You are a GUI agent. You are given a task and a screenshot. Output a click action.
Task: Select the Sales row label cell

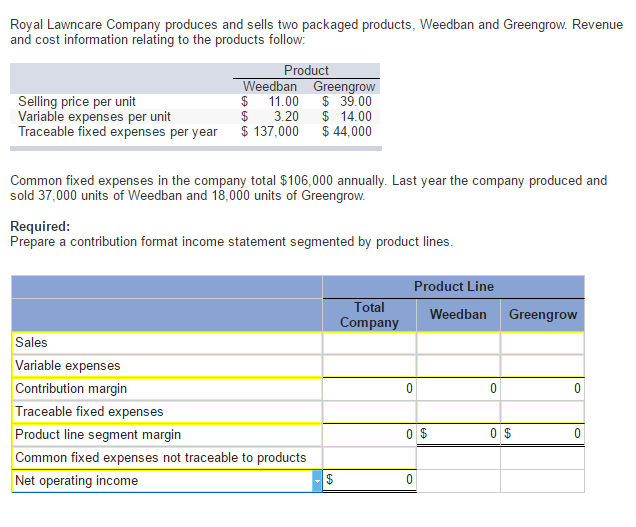pyautogui.click(x=167, y=342)
